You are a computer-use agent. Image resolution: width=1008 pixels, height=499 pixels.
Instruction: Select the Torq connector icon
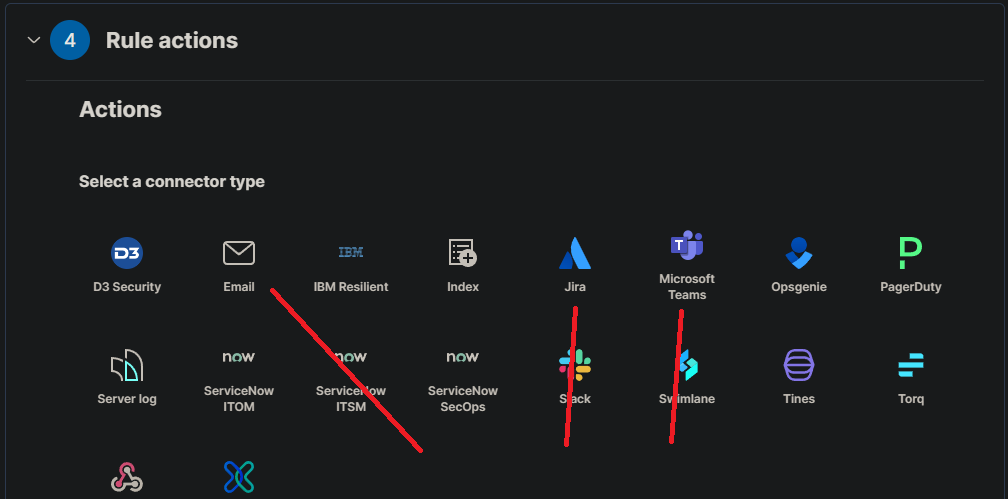pyautogui.click(x=910, y=366)
